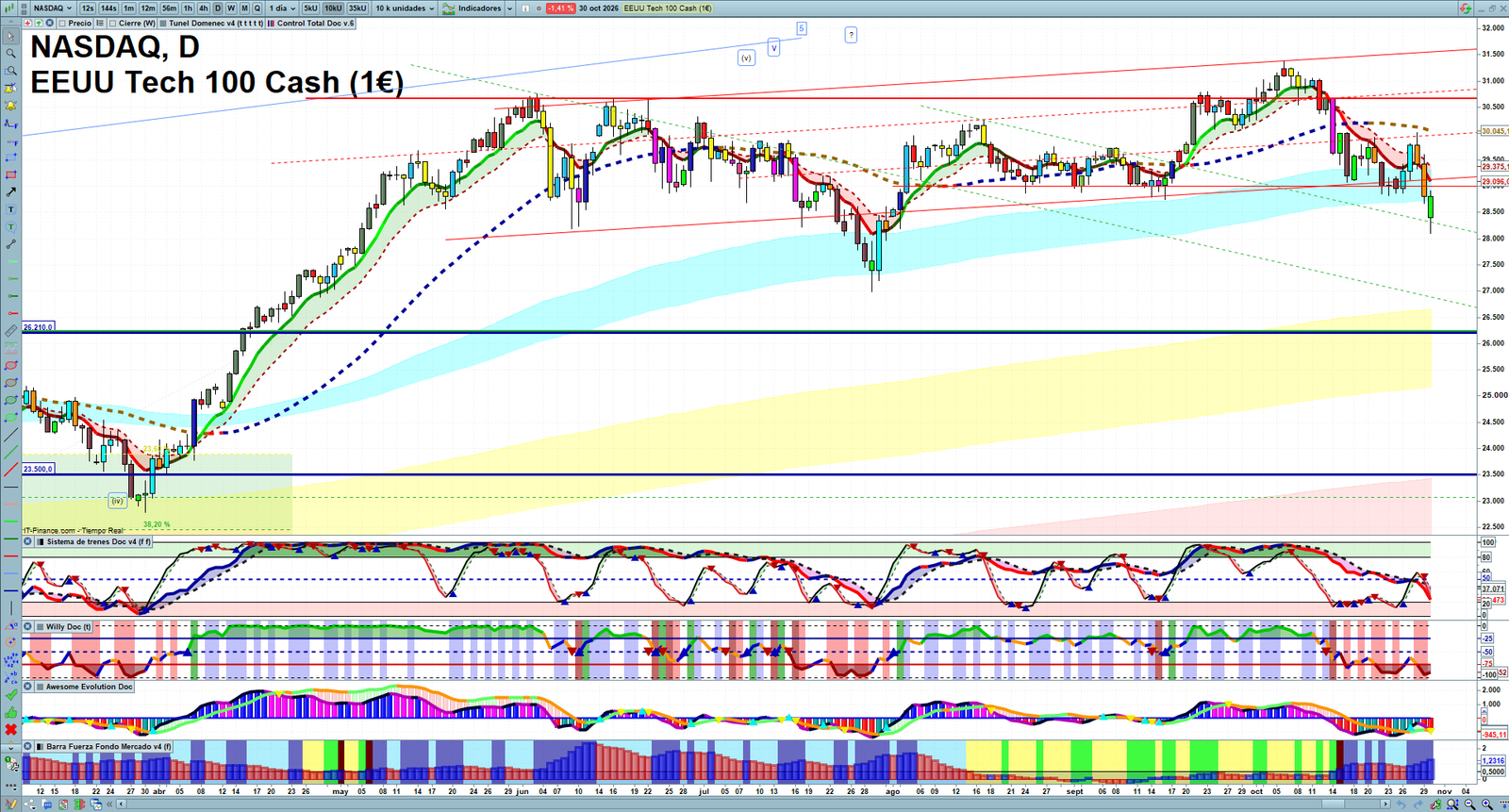Image resolution: width=1509 pixels, height=812 pixels.
Task: Select the red diagonal line tool
Action: [x=10, y=470]
